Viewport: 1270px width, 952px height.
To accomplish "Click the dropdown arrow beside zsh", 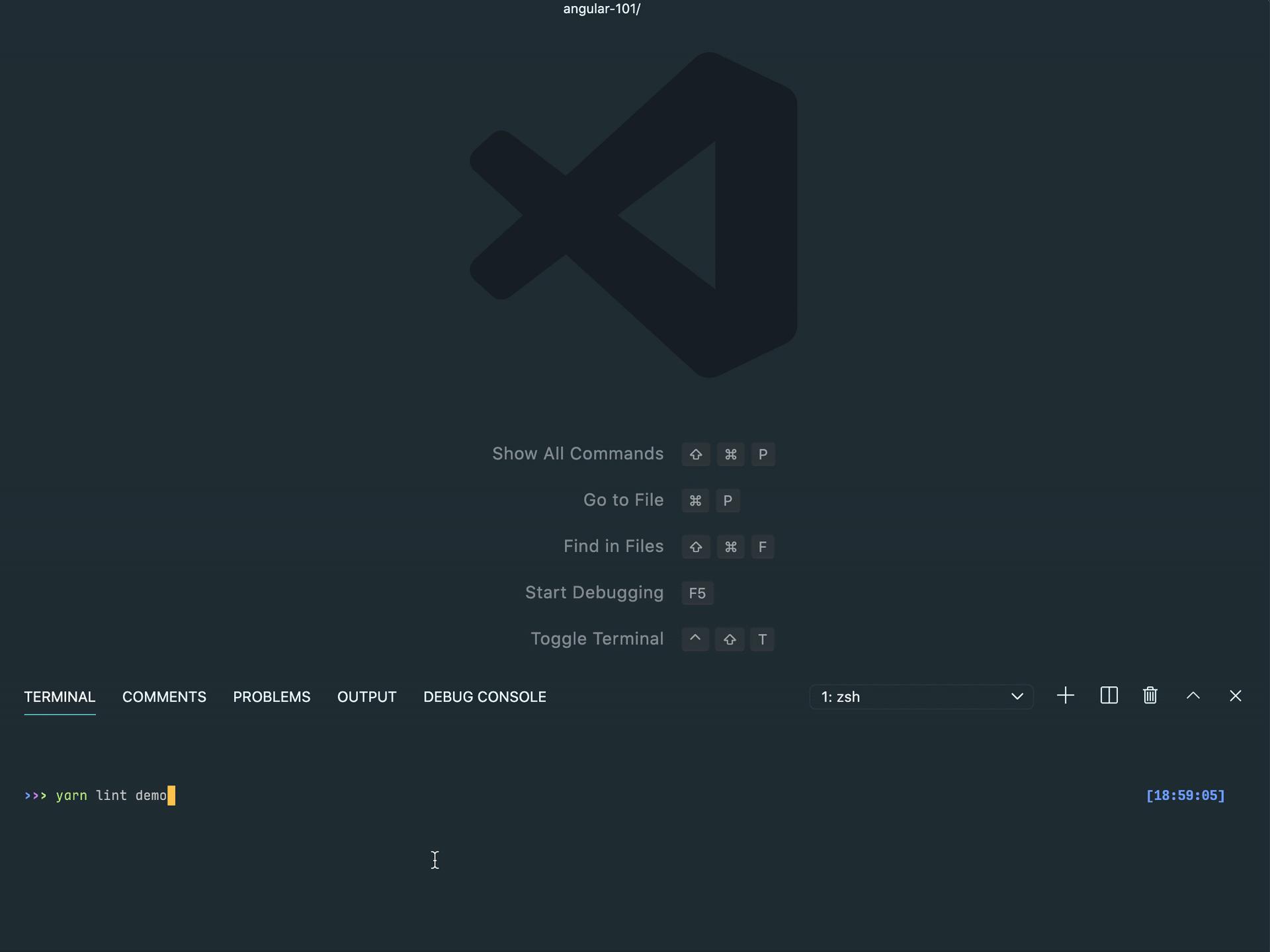I will [x=1017, y=697].
